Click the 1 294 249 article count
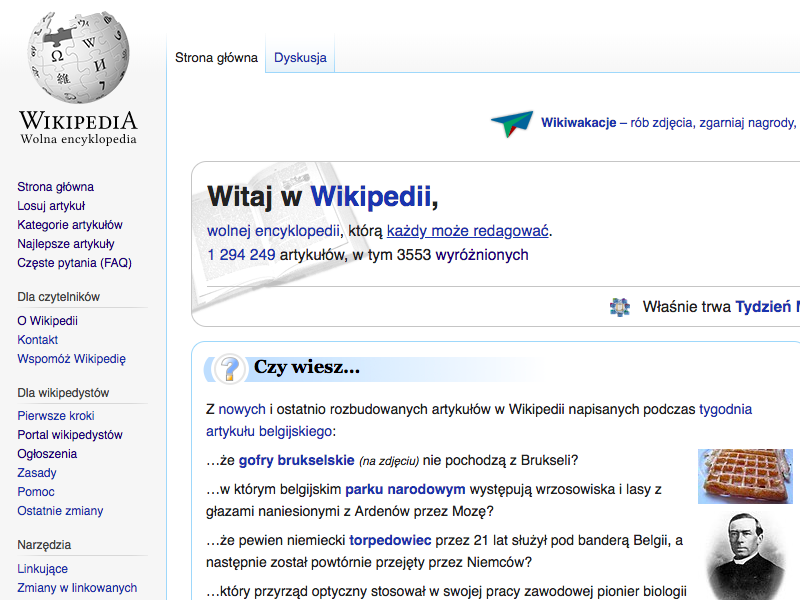The width and height of the screenshot is (800, 600). 241,255
